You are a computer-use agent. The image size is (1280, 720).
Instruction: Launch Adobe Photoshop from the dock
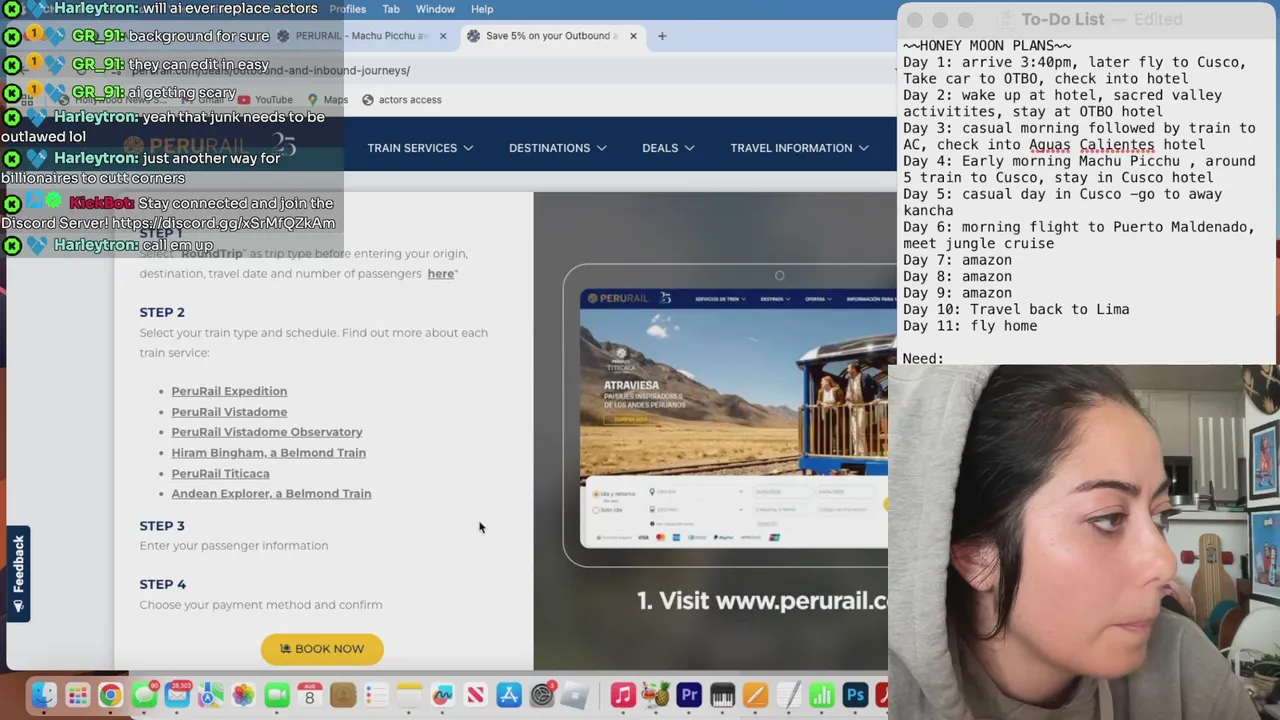coord(855,695)
